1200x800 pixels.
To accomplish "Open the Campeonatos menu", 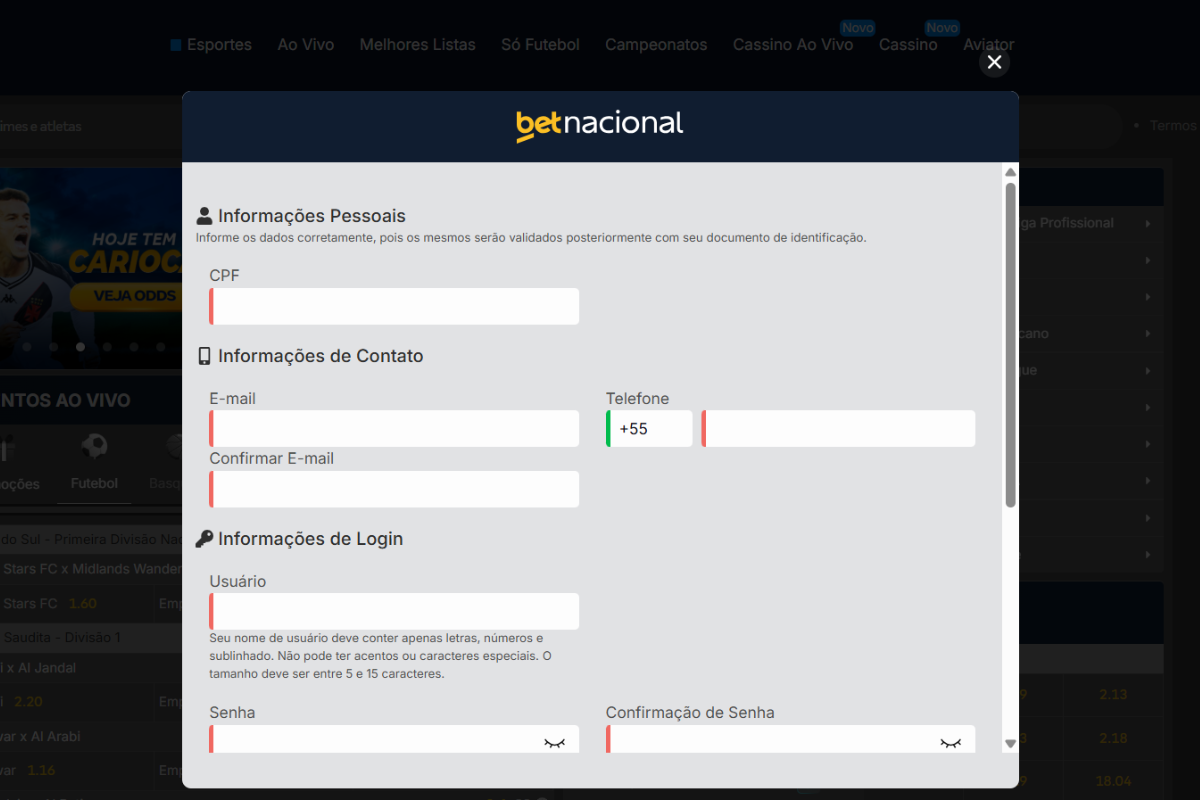I will (655, 44).
